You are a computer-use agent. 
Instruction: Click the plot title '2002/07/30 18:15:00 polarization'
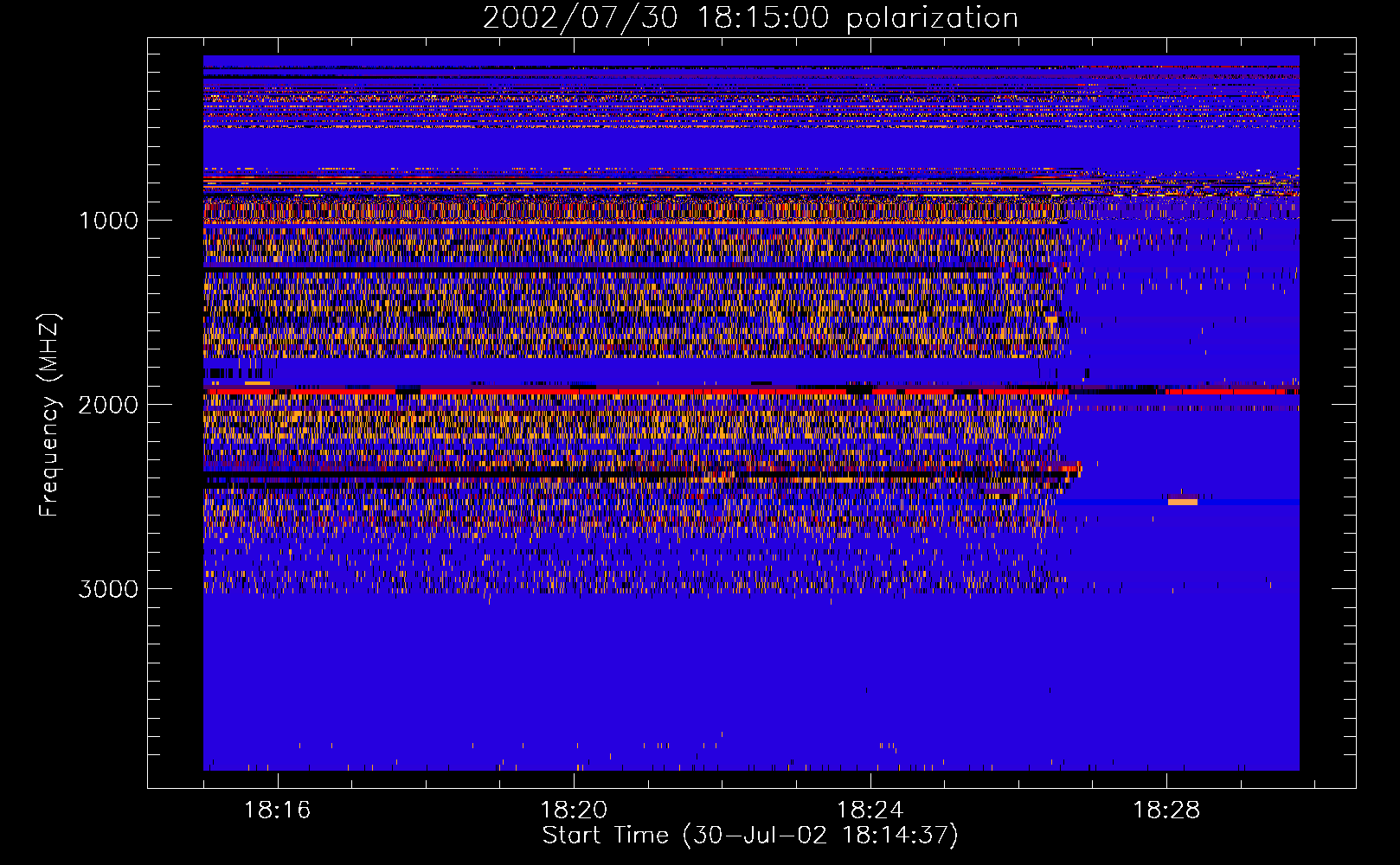point(750,17)
